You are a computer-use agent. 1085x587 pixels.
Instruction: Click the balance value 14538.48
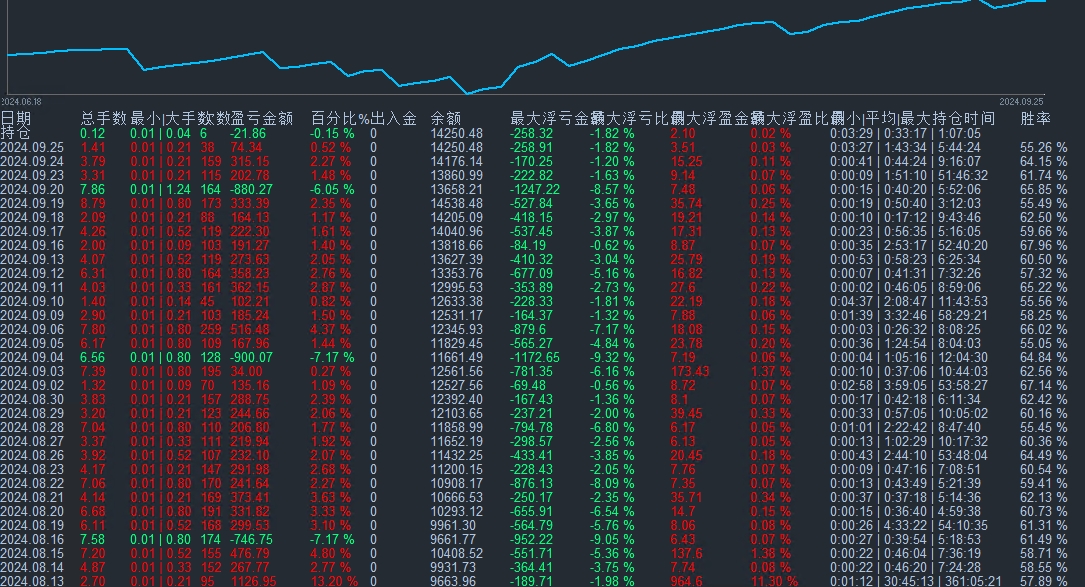[x=457, y=204]
